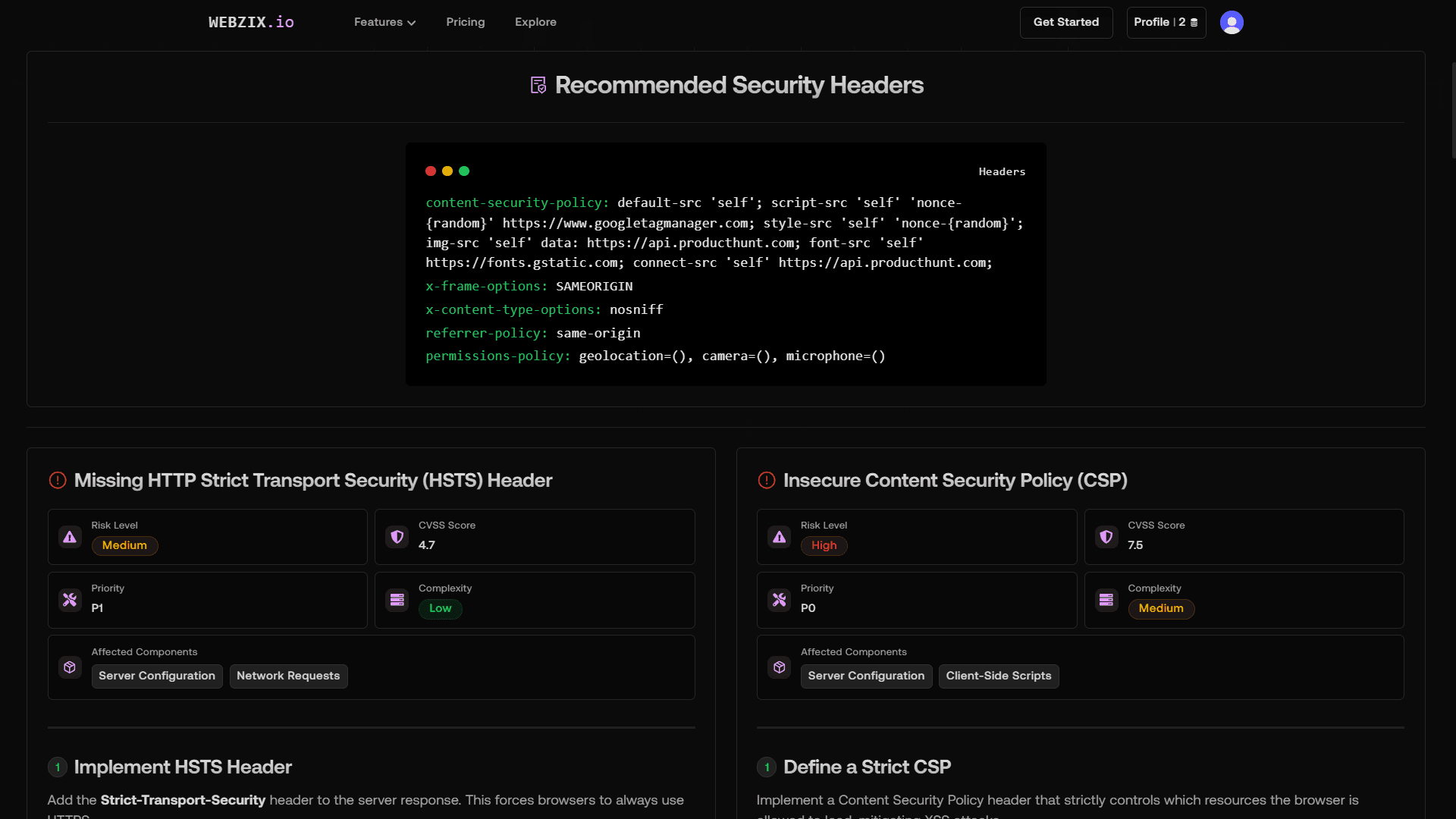The image size is (1456, 819).
Task: Expand the Features dropdown menu
Action: click(x=384, y=22)
